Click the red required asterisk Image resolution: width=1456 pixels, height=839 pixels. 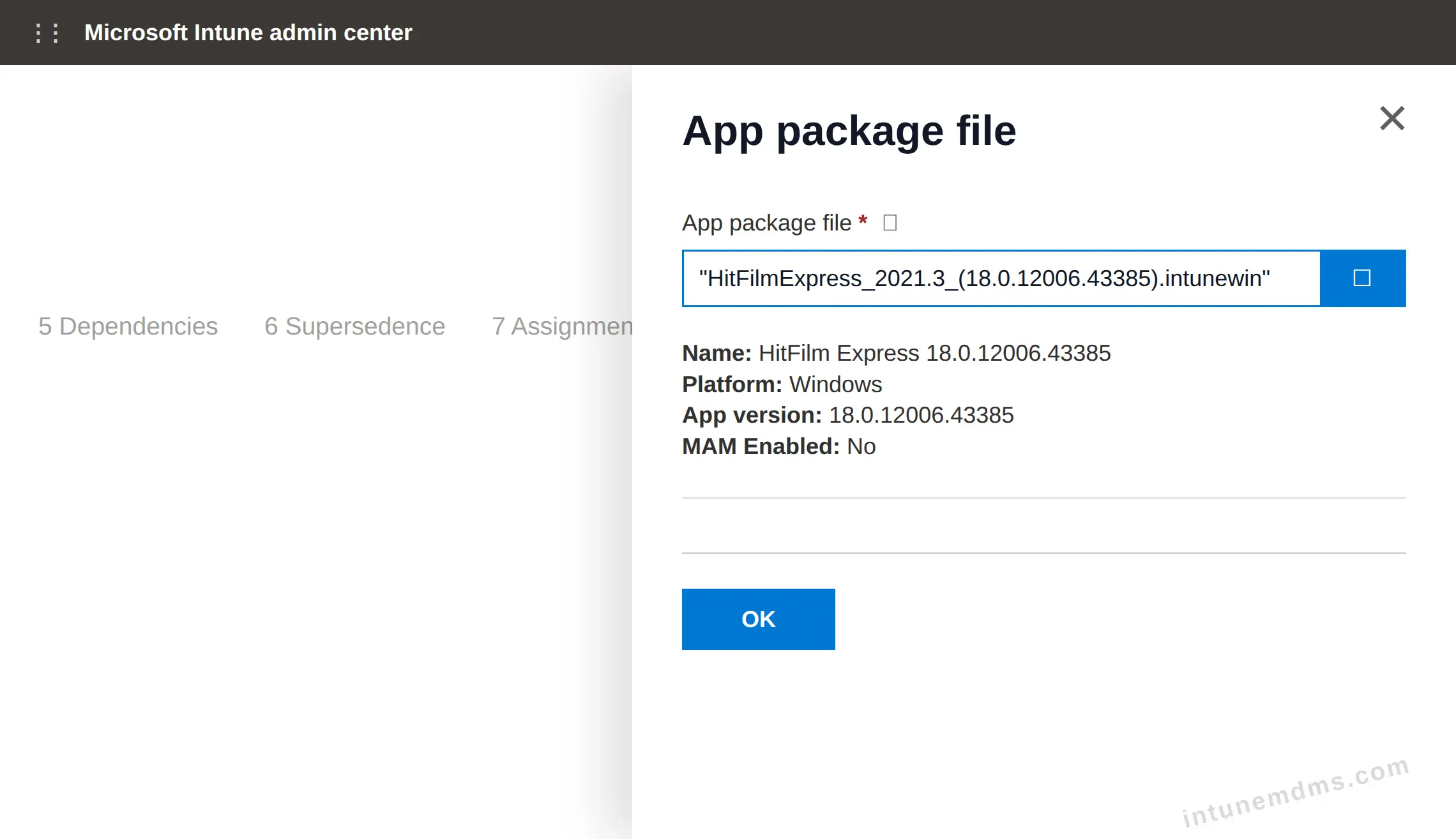tap(863, 221)
